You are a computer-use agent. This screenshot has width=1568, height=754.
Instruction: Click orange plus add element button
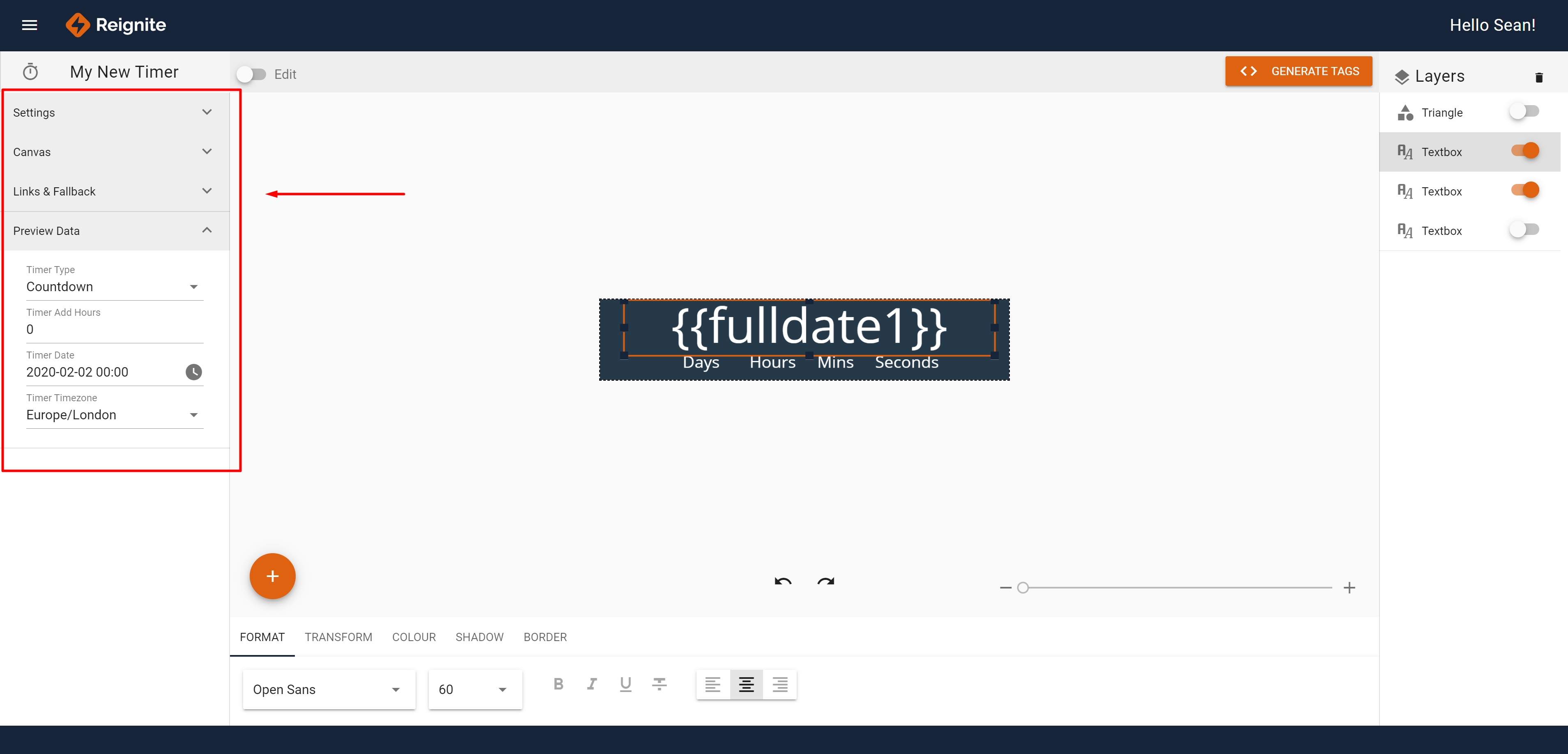tap(272, 576)
